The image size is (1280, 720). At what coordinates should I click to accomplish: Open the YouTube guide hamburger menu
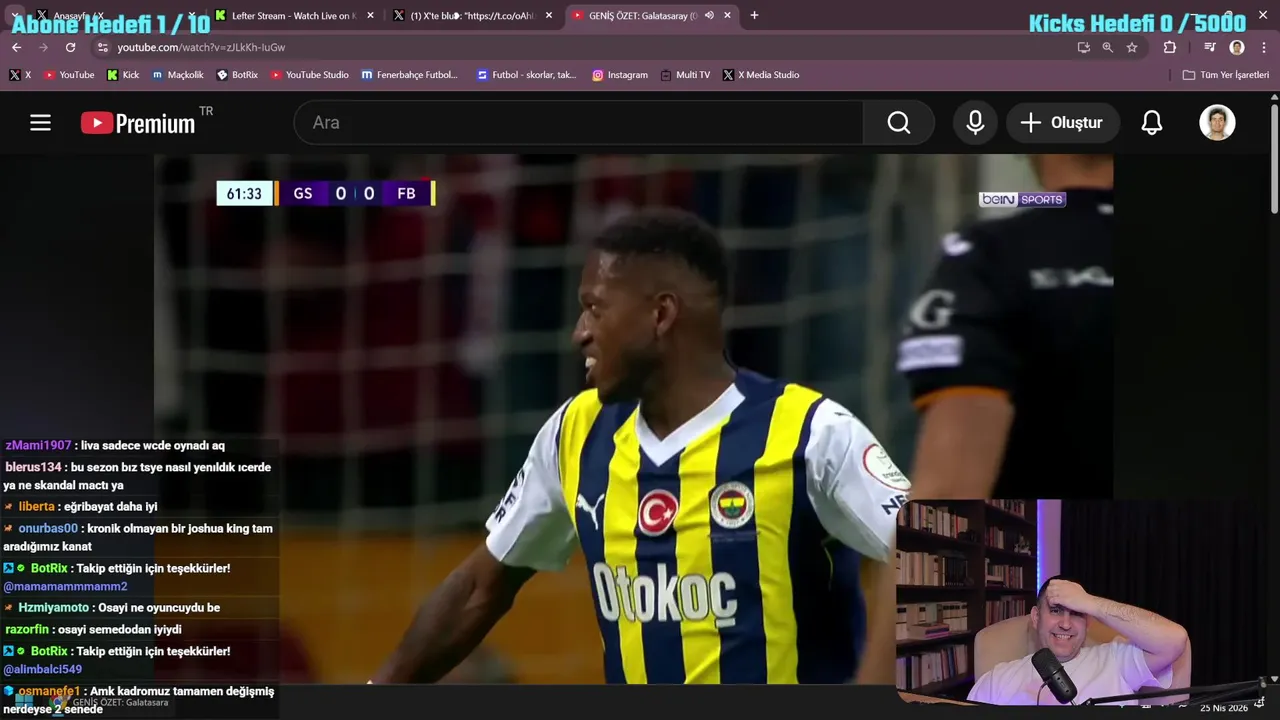[x=40, y=122]
